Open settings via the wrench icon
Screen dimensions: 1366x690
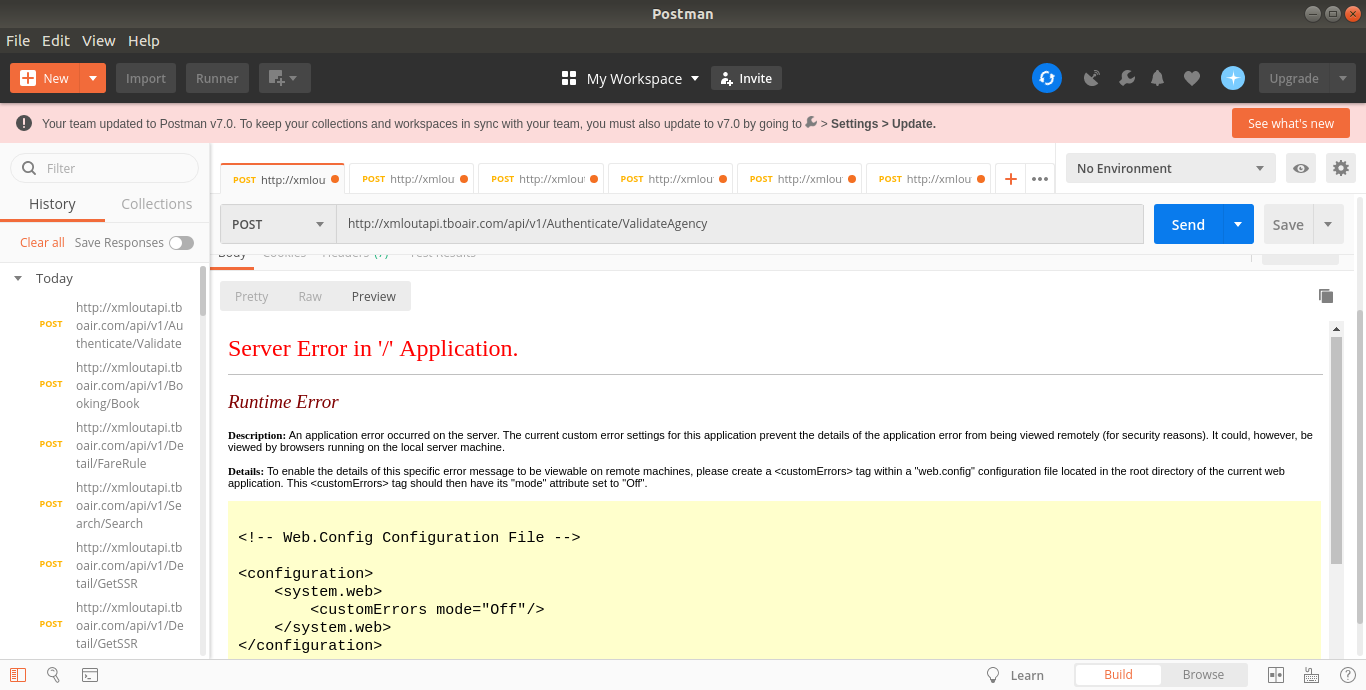[1126, 78]
